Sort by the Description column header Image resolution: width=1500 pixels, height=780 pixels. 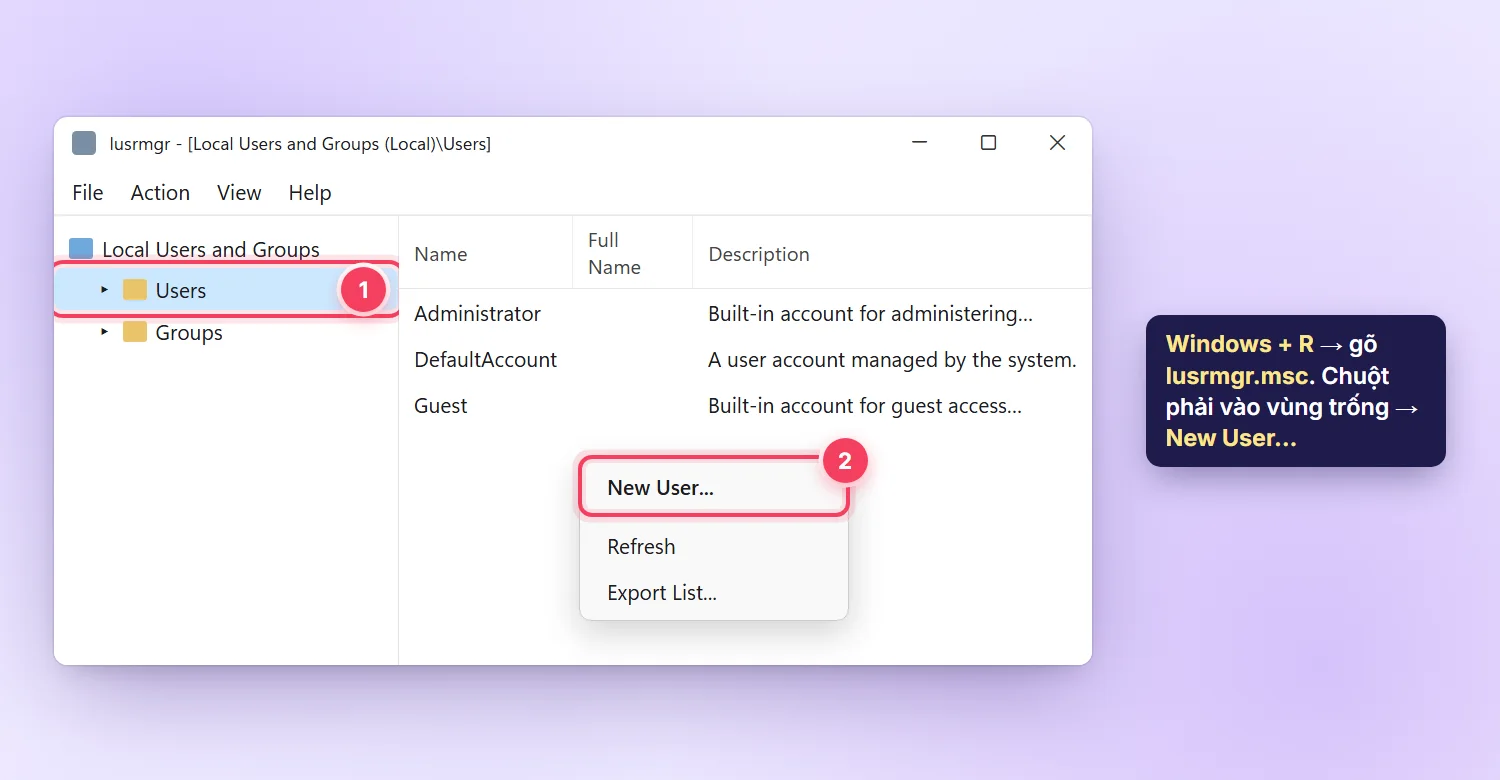coord(892,254)
